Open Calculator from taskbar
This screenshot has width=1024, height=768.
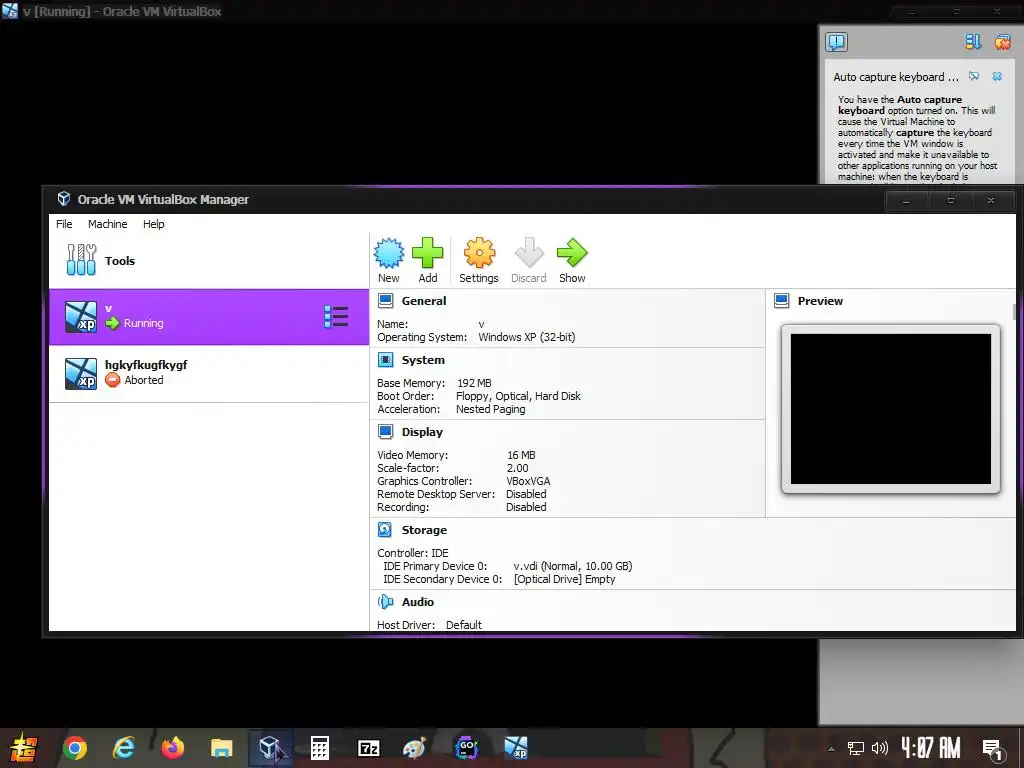point(319,748)
